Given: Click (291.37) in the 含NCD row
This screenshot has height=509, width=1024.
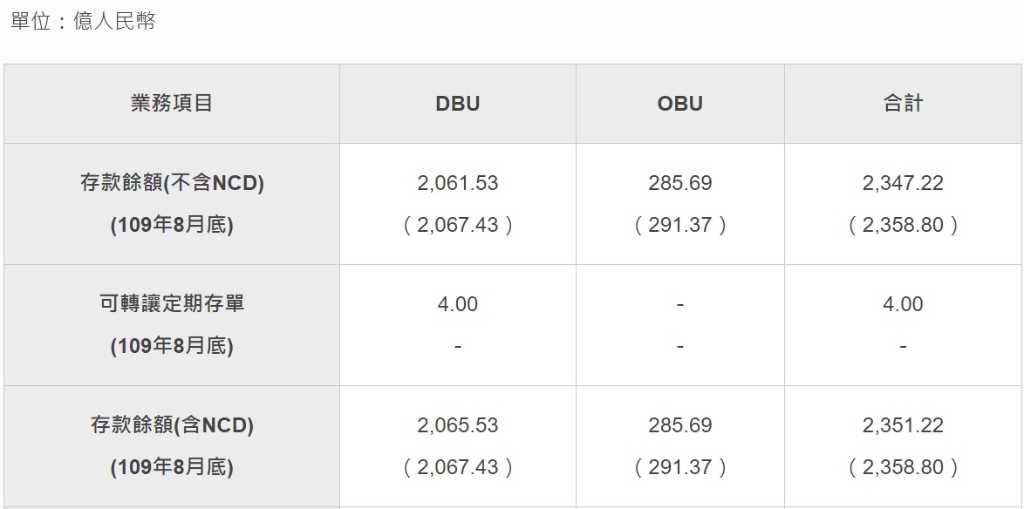Looking at the screenshot, I should (680, 468).
